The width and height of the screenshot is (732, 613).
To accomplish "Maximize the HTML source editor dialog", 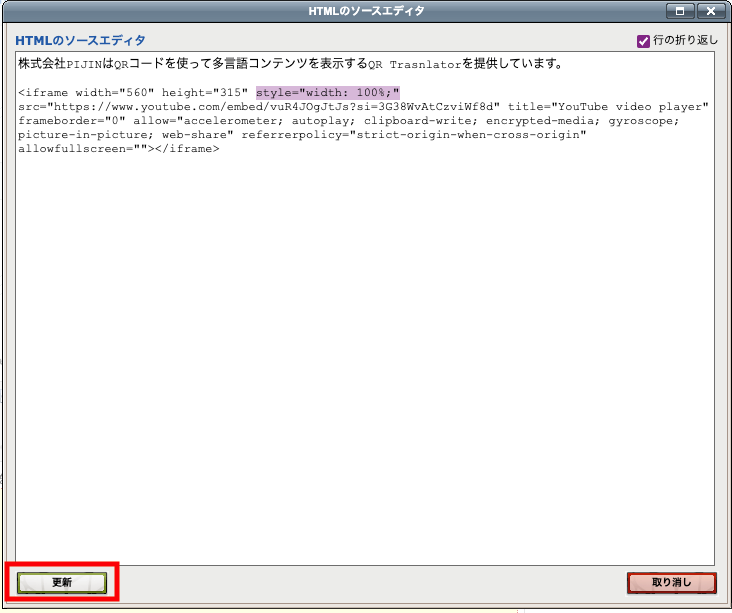I will pos(680,11).
